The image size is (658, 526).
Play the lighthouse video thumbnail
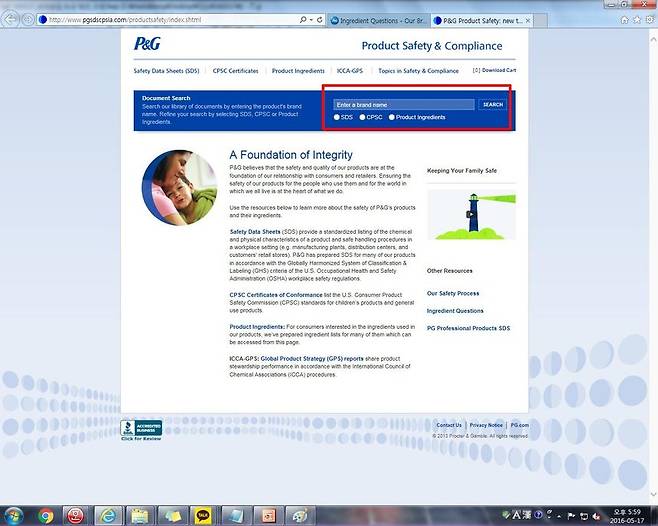[x=471, y=215]
